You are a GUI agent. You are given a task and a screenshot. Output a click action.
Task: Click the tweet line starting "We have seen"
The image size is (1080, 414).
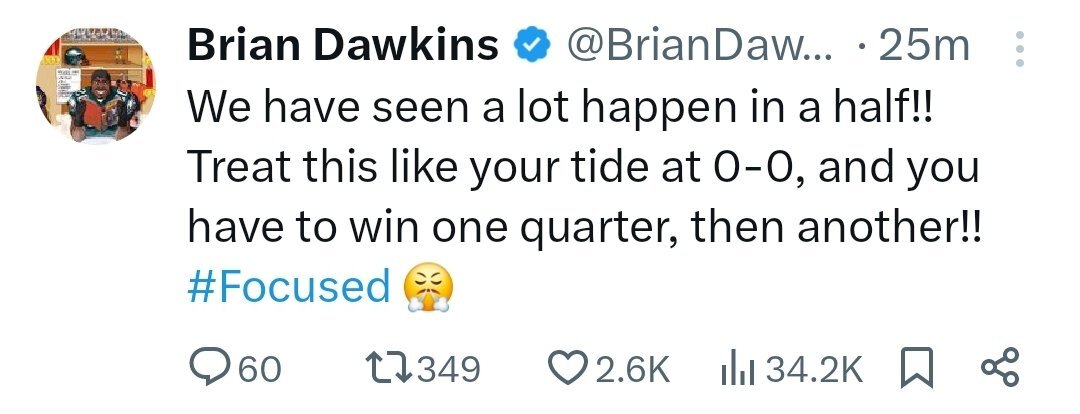click(x=560, y=109)
